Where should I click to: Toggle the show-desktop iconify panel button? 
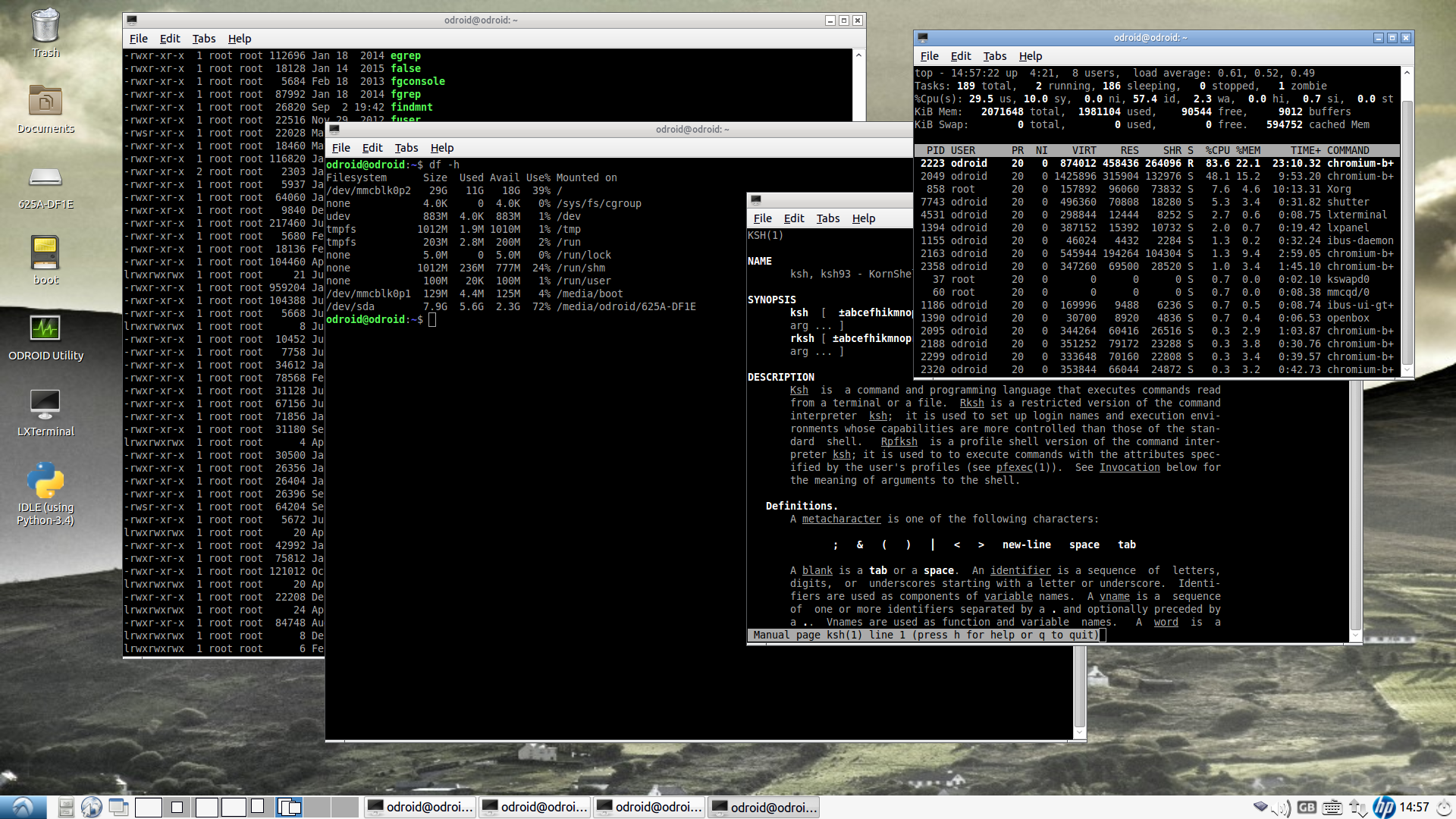[118, 808]
